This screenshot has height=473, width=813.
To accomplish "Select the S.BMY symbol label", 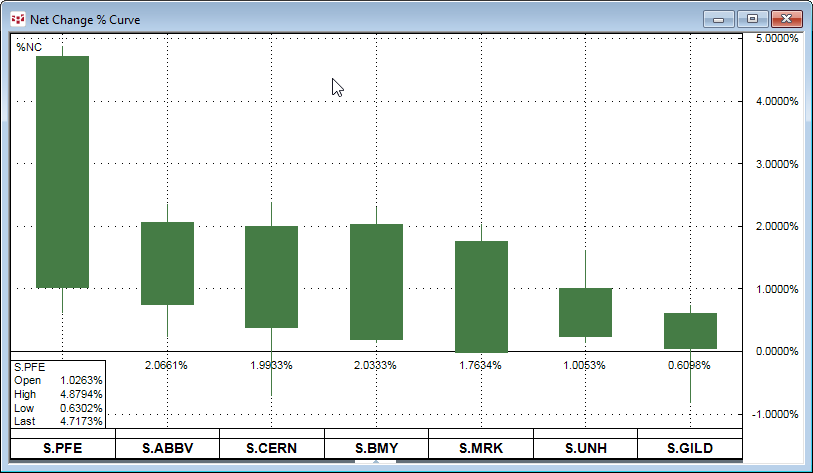I will coord(376,448).
